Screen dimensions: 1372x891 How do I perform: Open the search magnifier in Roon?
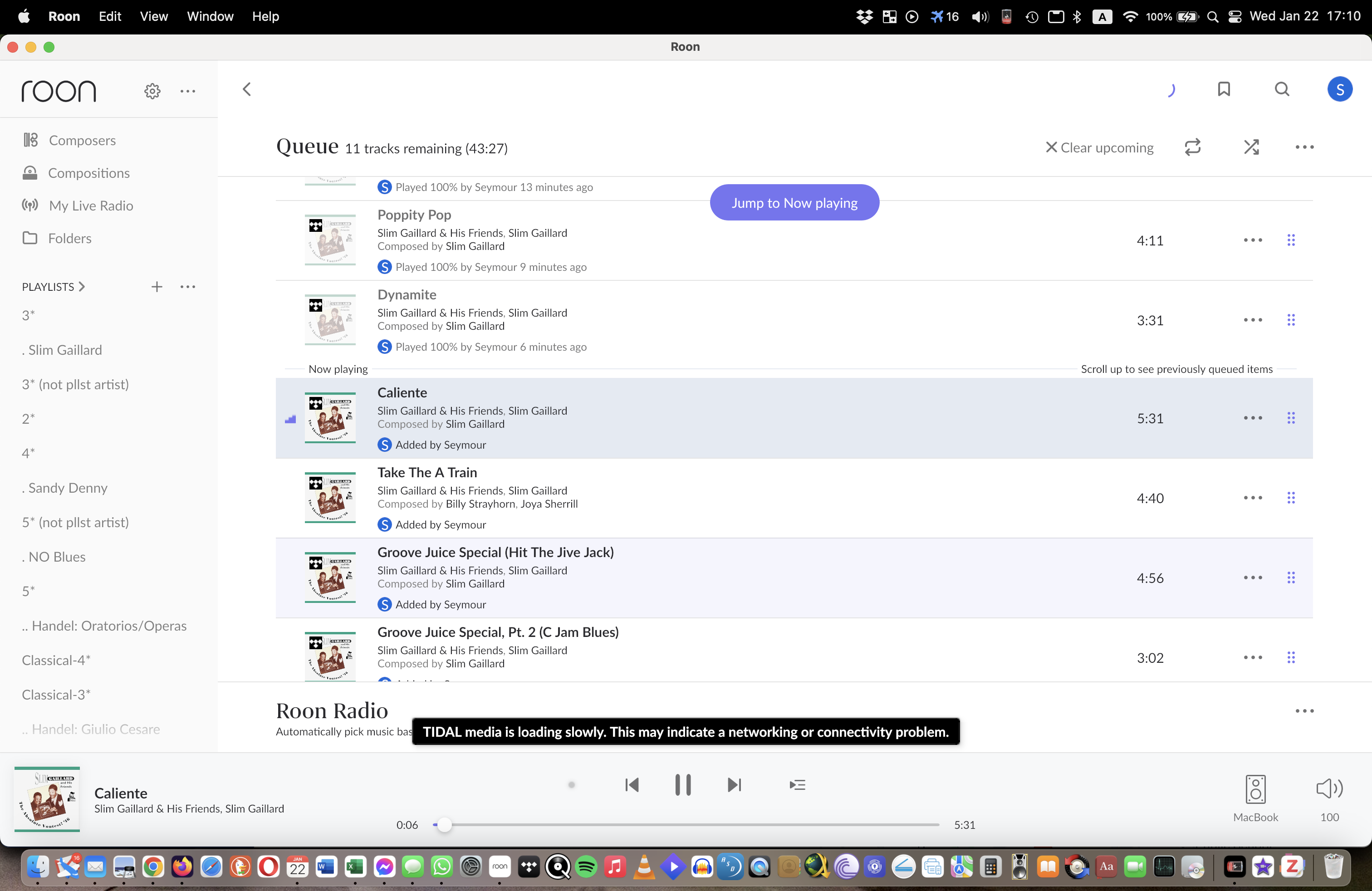pyautogui.click(x=1282, y=89)
